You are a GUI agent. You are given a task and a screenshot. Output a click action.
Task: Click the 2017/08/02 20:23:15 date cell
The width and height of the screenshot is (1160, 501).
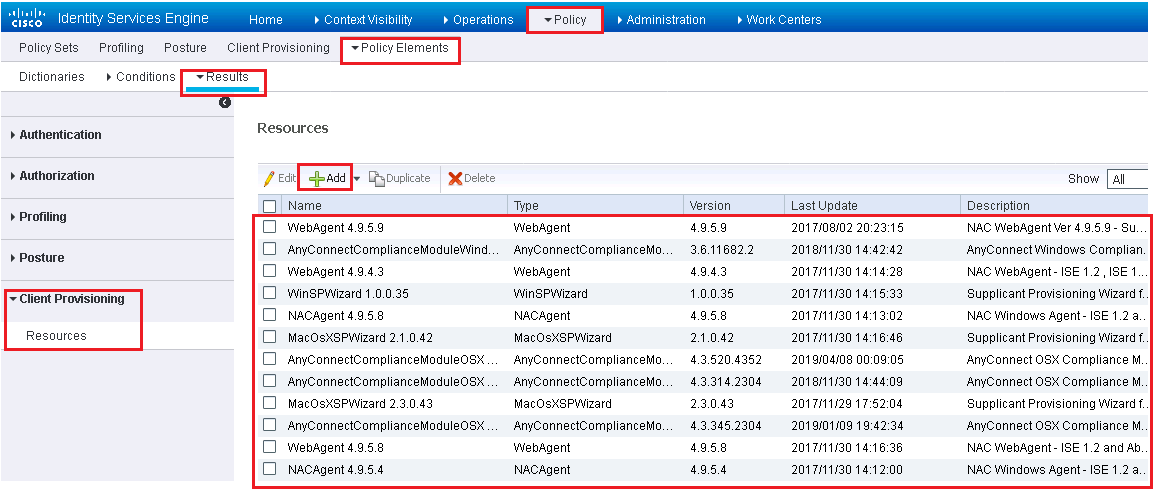(847, 227)
